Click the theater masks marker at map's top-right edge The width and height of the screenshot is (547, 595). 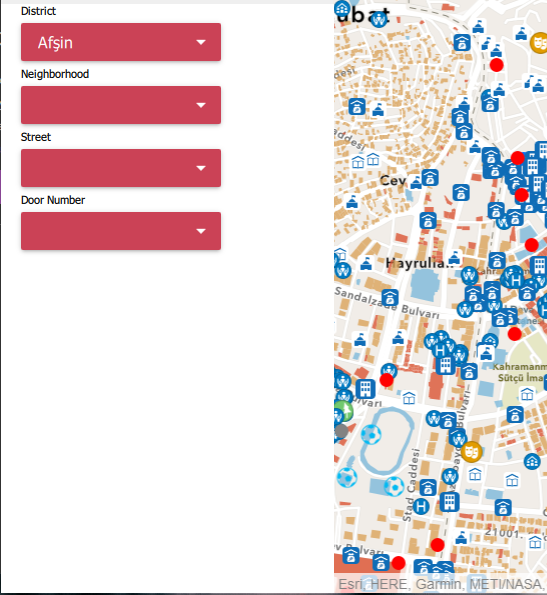[539, 42]
